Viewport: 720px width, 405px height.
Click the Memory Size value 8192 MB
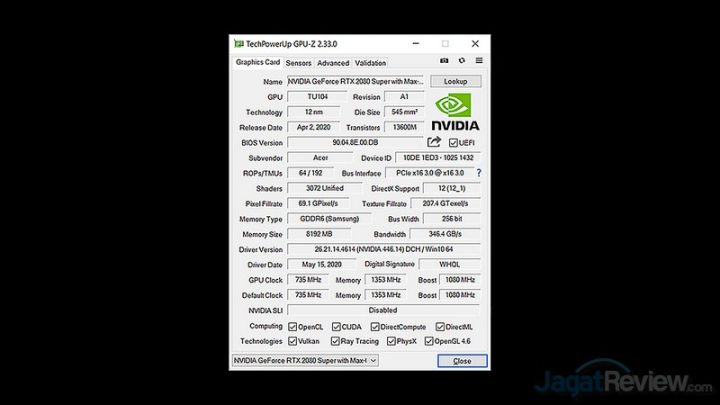coord(319,234)
